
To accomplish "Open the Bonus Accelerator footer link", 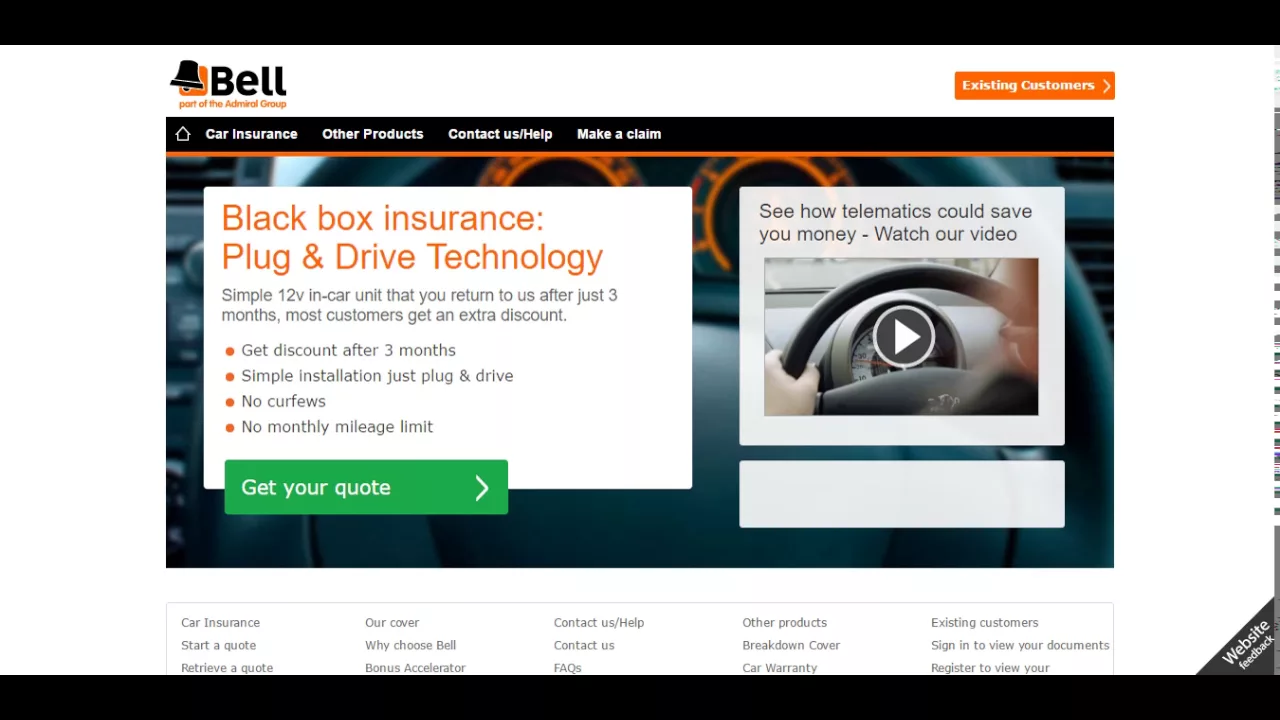I will point(415,668).
